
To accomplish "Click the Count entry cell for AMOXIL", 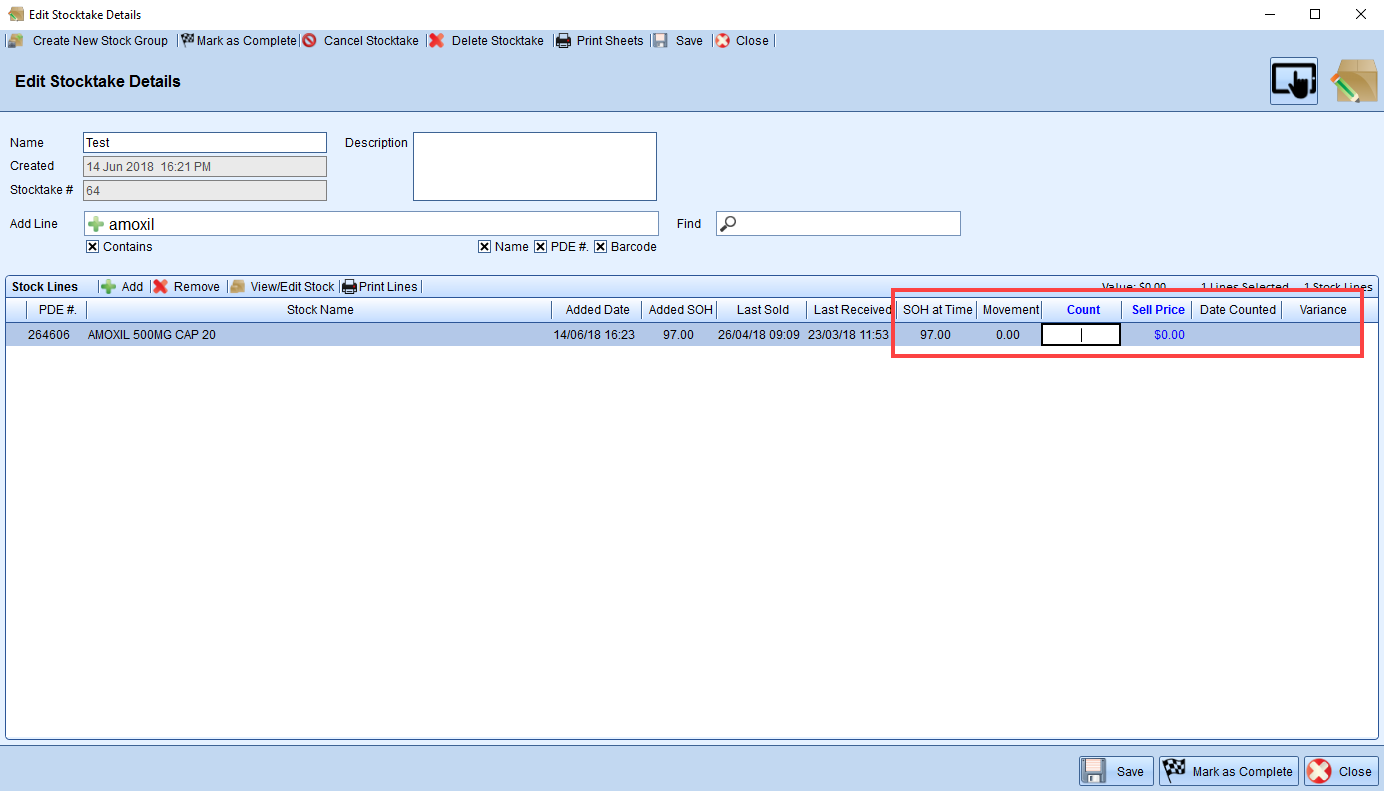I will tap(1081, 335).
